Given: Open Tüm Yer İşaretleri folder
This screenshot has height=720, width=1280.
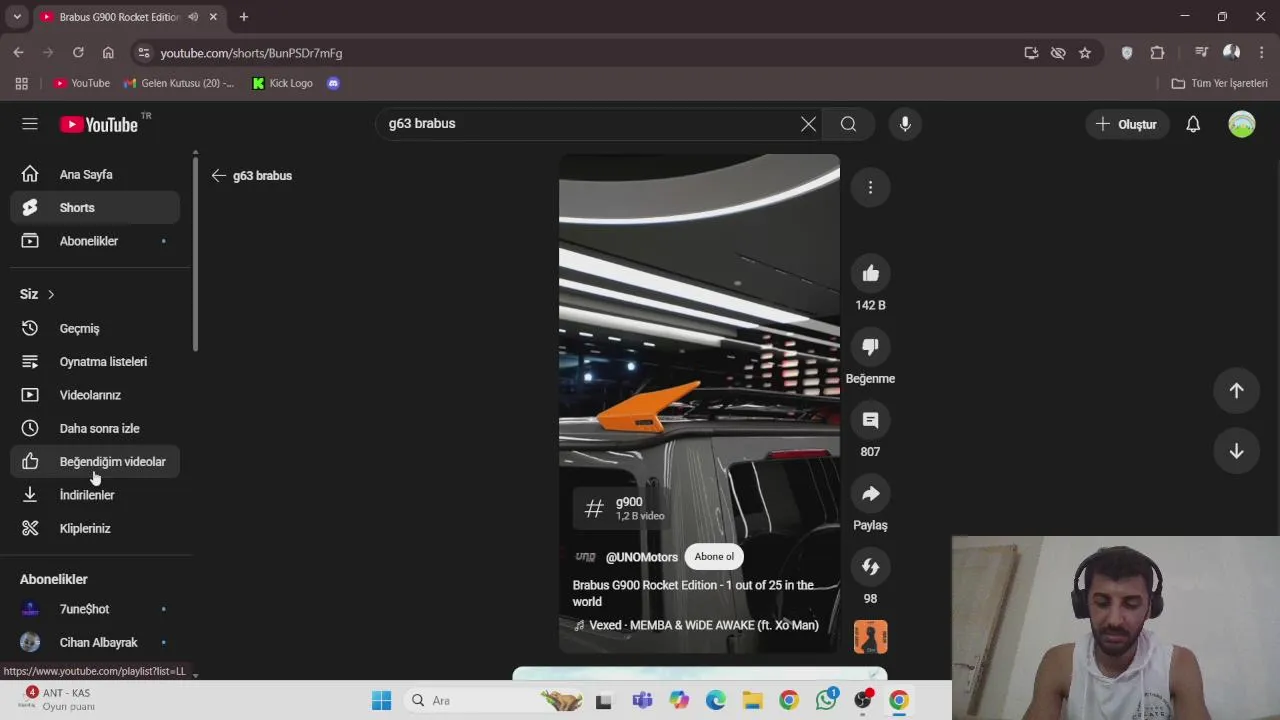Looking at the screenshot, I should pyautogui.click(x=1220, y=83).
